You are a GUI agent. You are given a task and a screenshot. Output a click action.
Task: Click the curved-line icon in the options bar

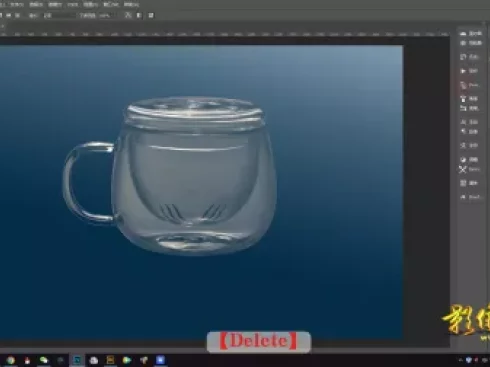coord(128,15)
